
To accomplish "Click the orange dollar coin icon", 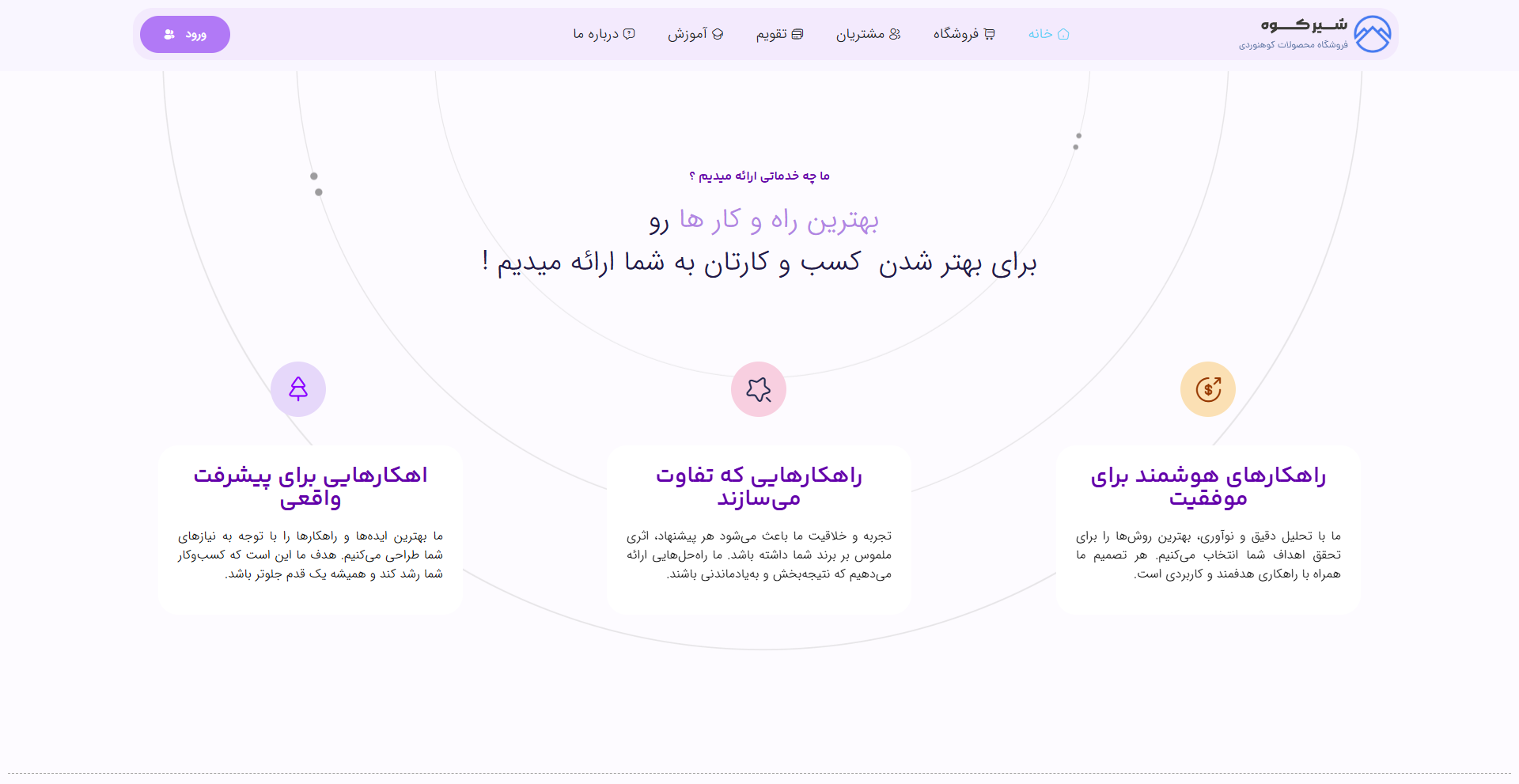I will (1208, 389).
